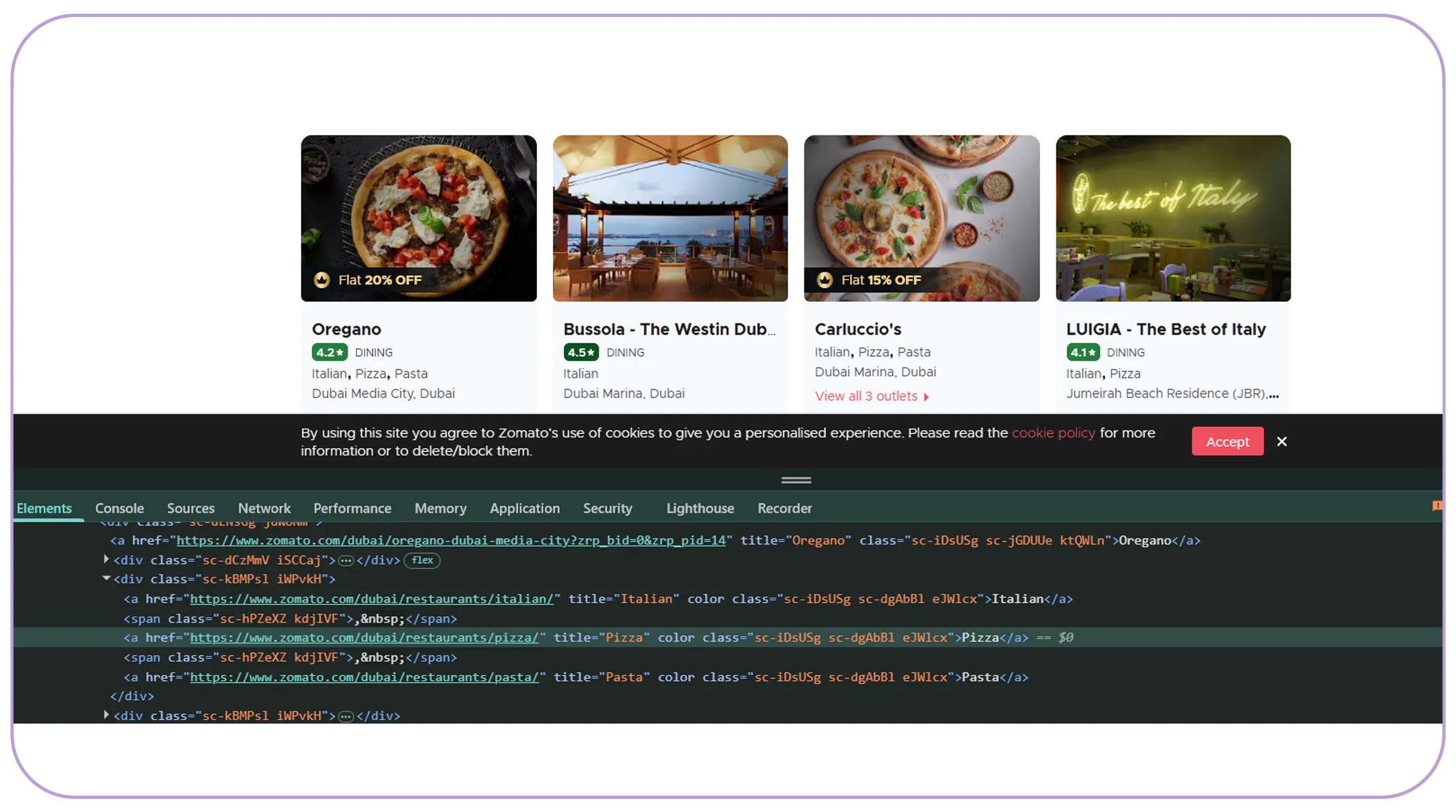
Task: Click the Flat 20% OFF offer label
Action: (380, 280)
